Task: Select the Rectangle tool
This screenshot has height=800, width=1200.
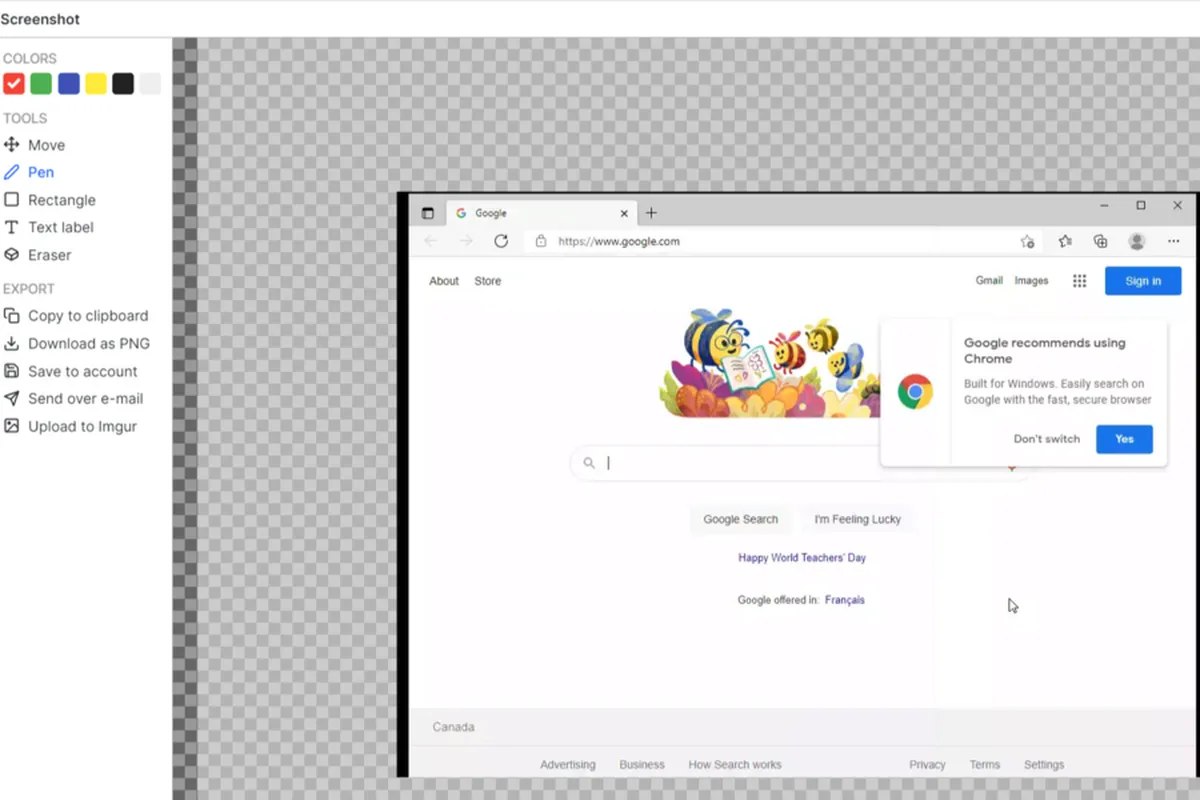Action: click(50, 200)
